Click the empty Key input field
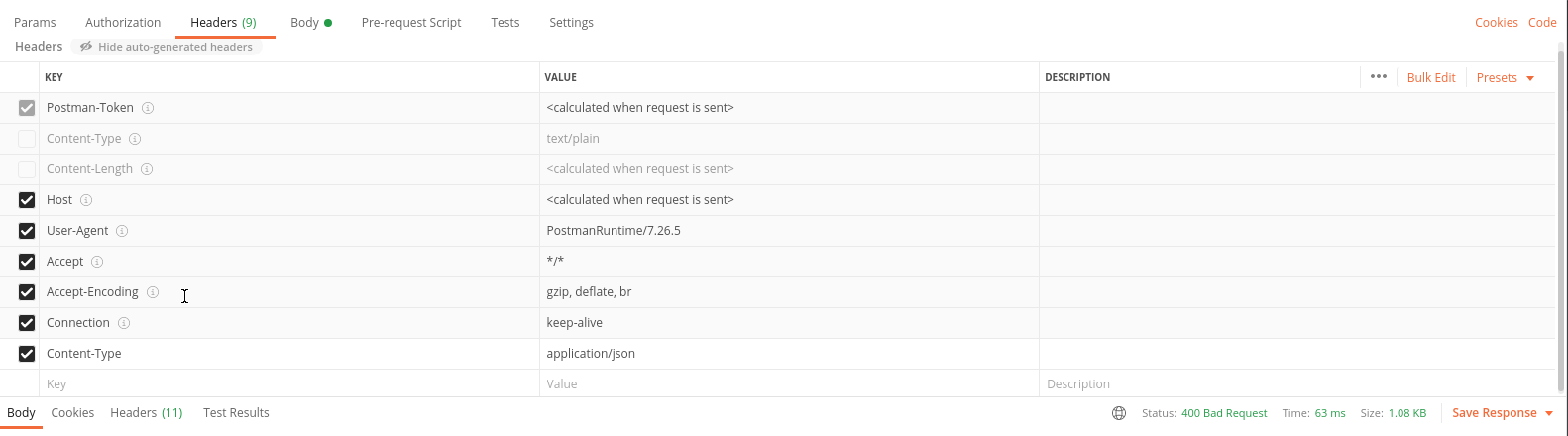This screenshot has height=436, width=1568. pyautogui.click(x=289, y=384)
